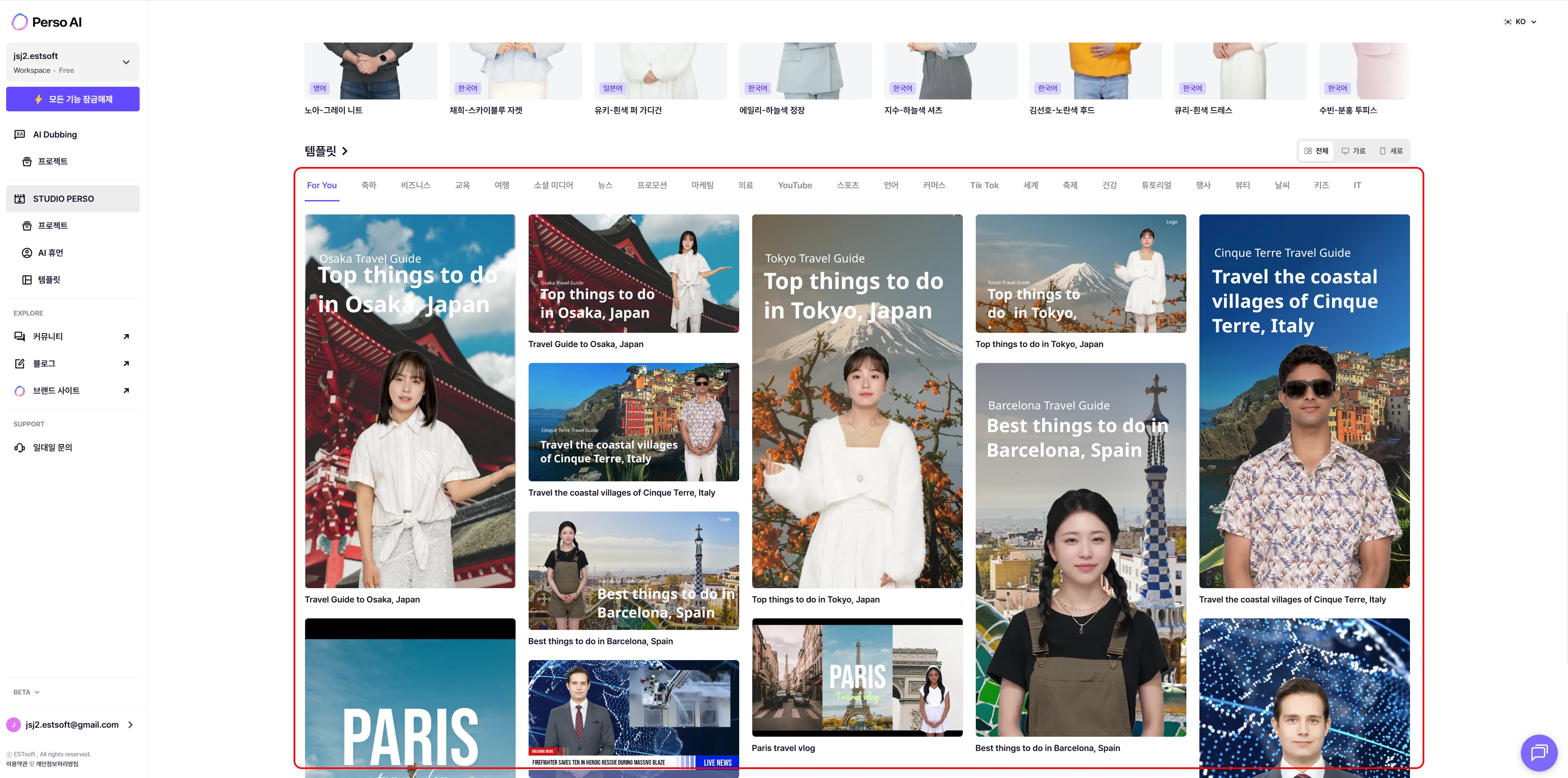This screenshot has height=778, width=1568.
Task: Open the chat support bubble
Action: tap(1538, 753)
